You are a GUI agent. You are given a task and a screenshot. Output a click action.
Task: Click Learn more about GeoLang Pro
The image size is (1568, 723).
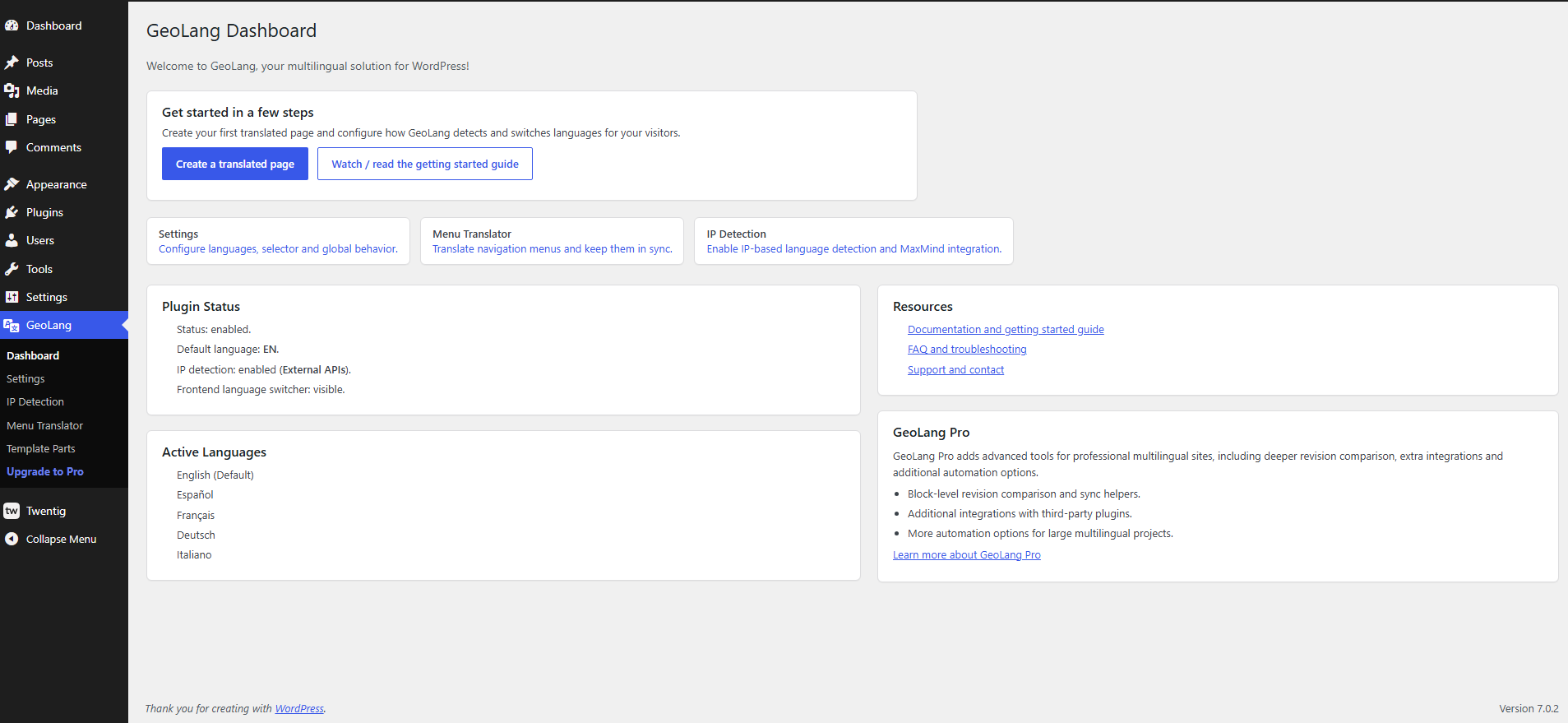point(967,555)
